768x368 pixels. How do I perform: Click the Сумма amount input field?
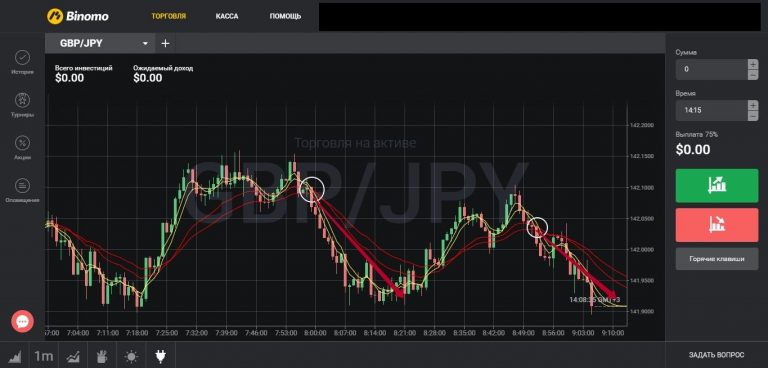[x=712, y=69]
